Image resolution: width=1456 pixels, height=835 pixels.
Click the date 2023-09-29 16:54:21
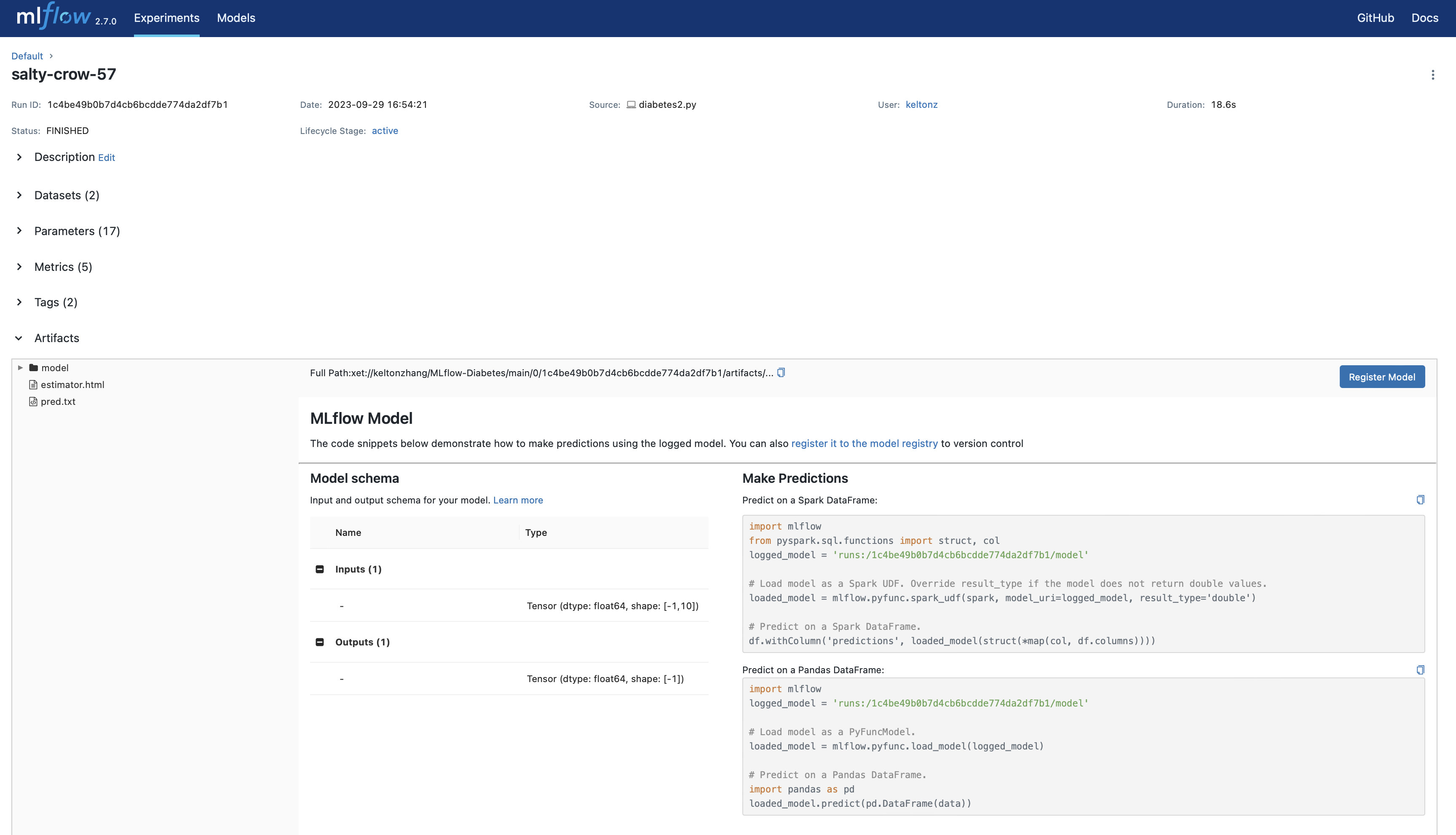(377, 104)
